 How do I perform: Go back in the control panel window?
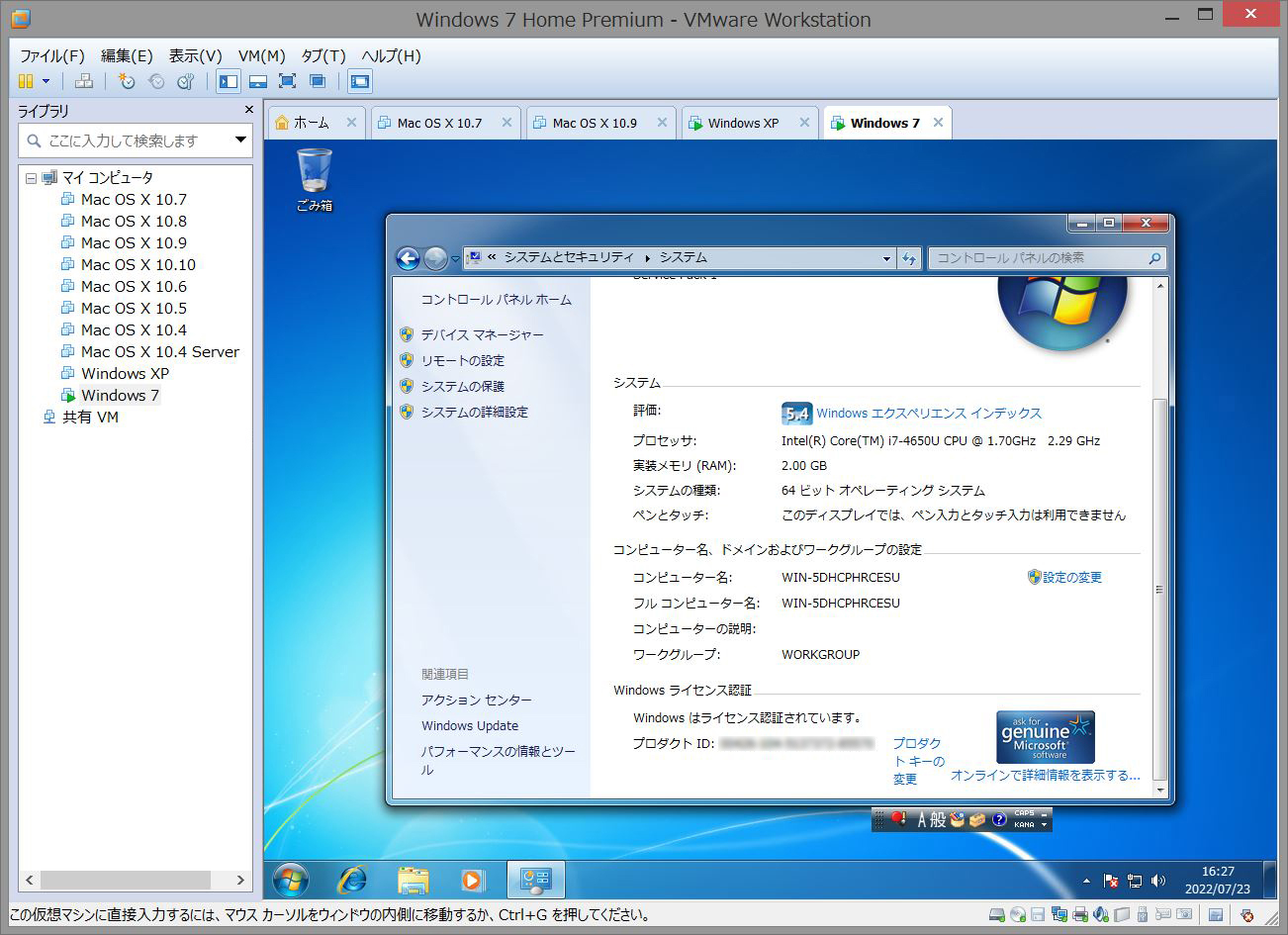pyautogui.click(x=408, y=258)
